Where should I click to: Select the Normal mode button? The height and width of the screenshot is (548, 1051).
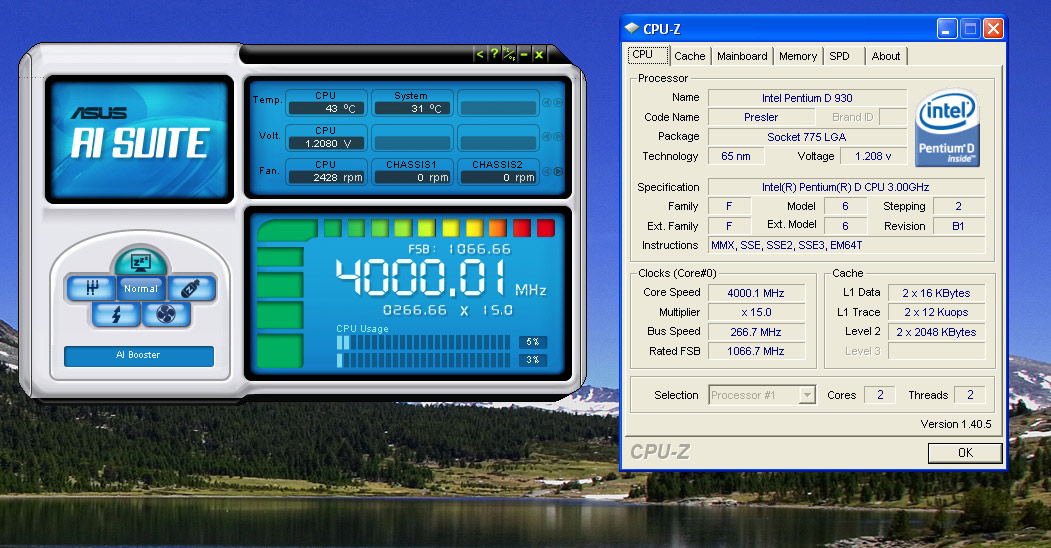click(x=141, y=289)
